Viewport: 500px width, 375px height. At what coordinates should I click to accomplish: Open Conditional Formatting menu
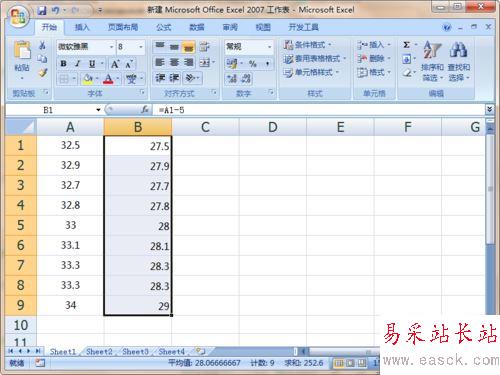(307, 45)
